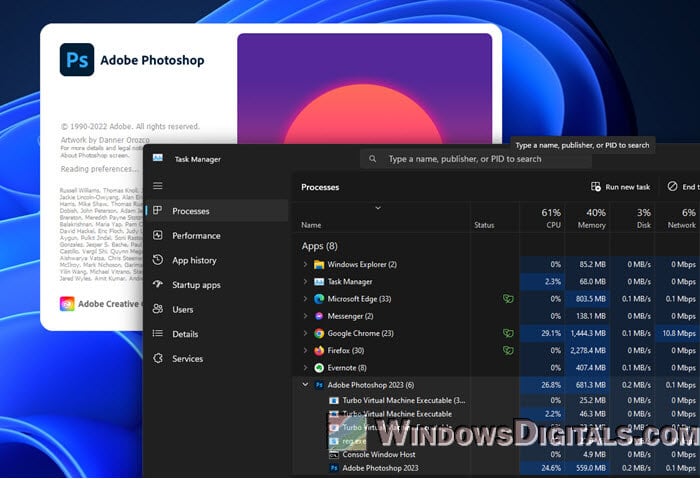Image resolution: width=700 pixels, height=479 pixels.
Task: Click the Messenger icon in process list
Action: pos(319,316)
